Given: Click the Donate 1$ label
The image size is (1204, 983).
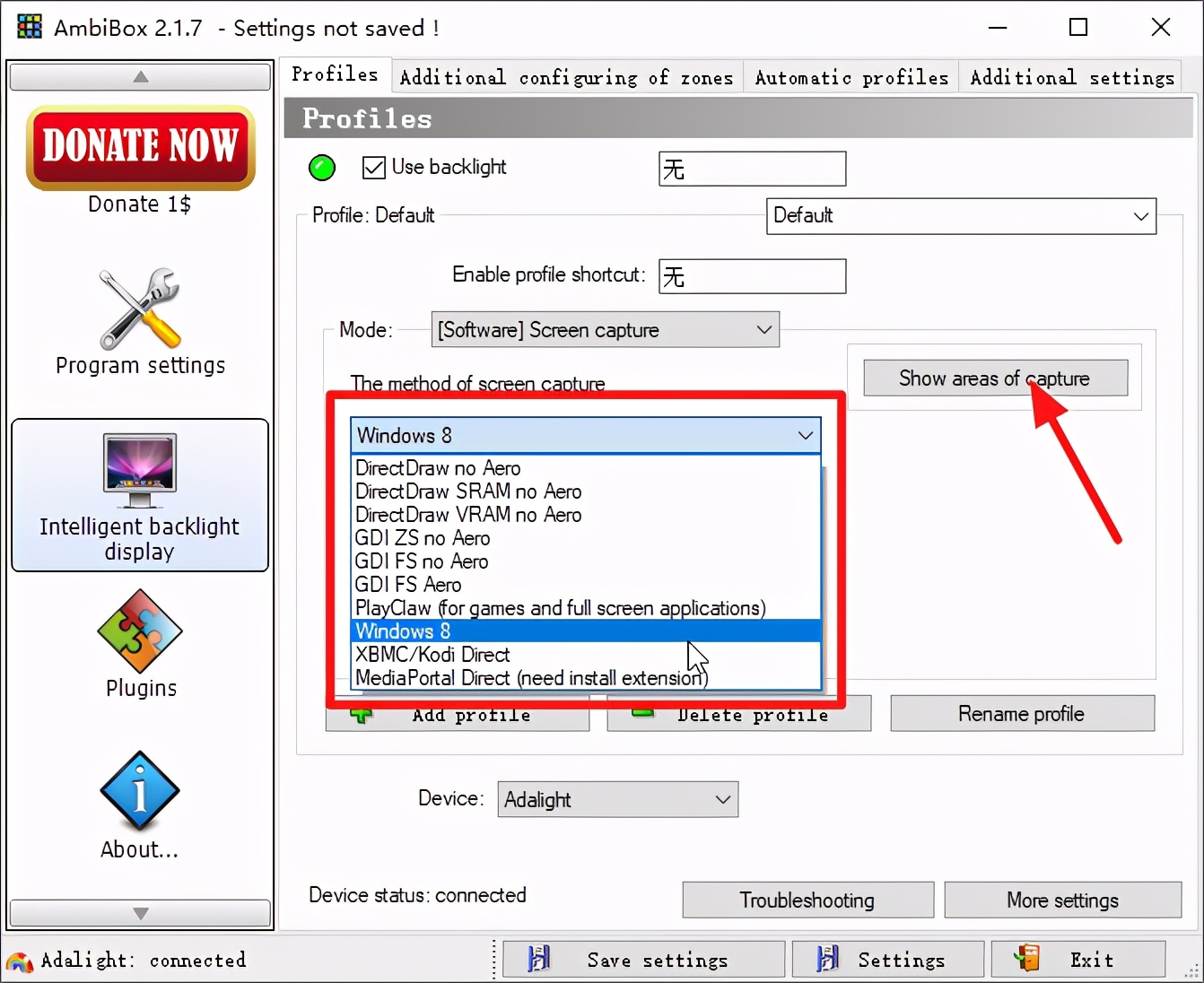Looking at the screenshot, I should point(139,204).
